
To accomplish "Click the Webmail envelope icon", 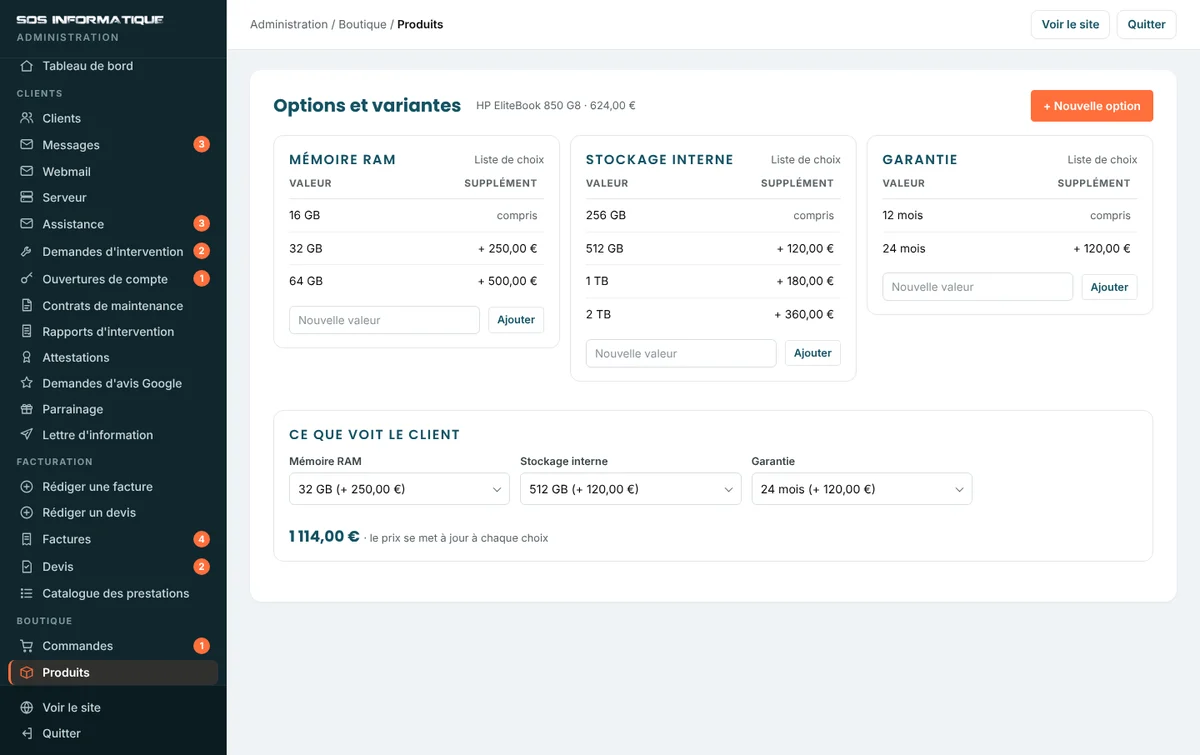I will coord(27,172).
